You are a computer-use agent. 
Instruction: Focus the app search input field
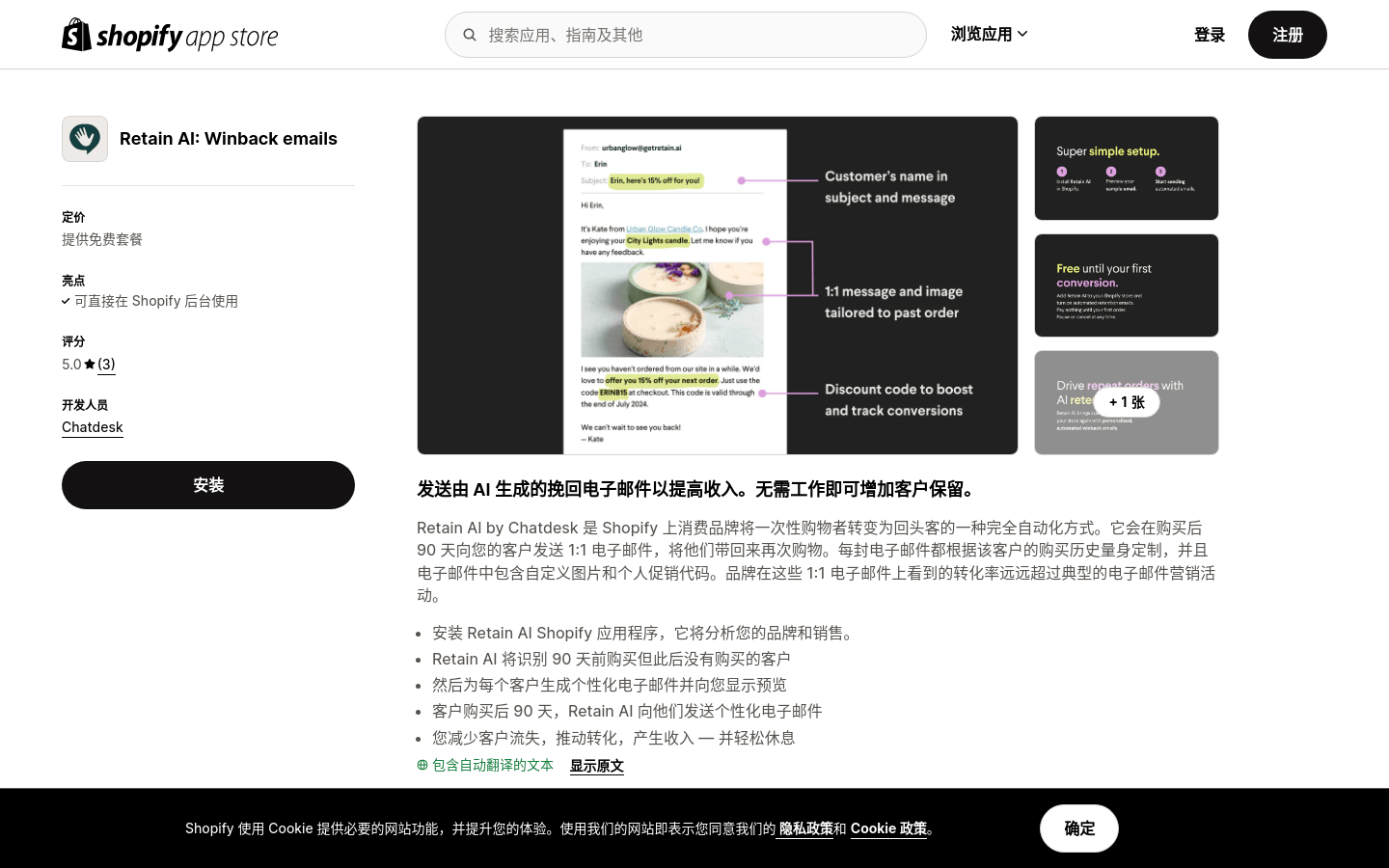point(686,35)
